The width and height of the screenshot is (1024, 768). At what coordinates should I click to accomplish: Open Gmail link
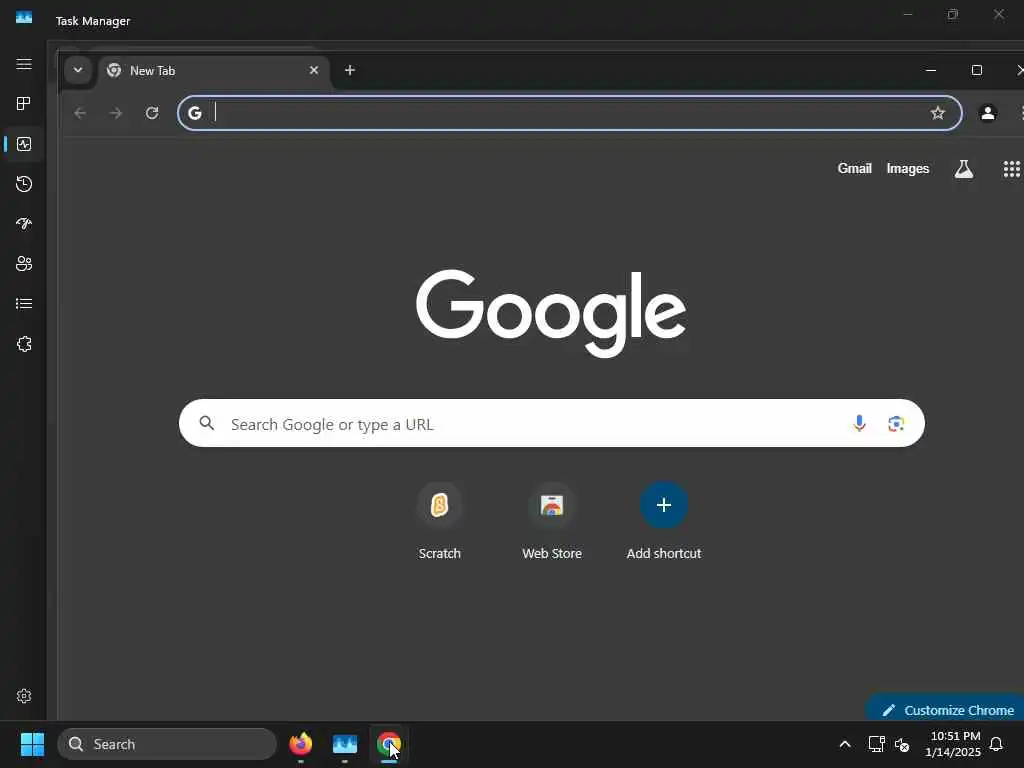point(854,168)
